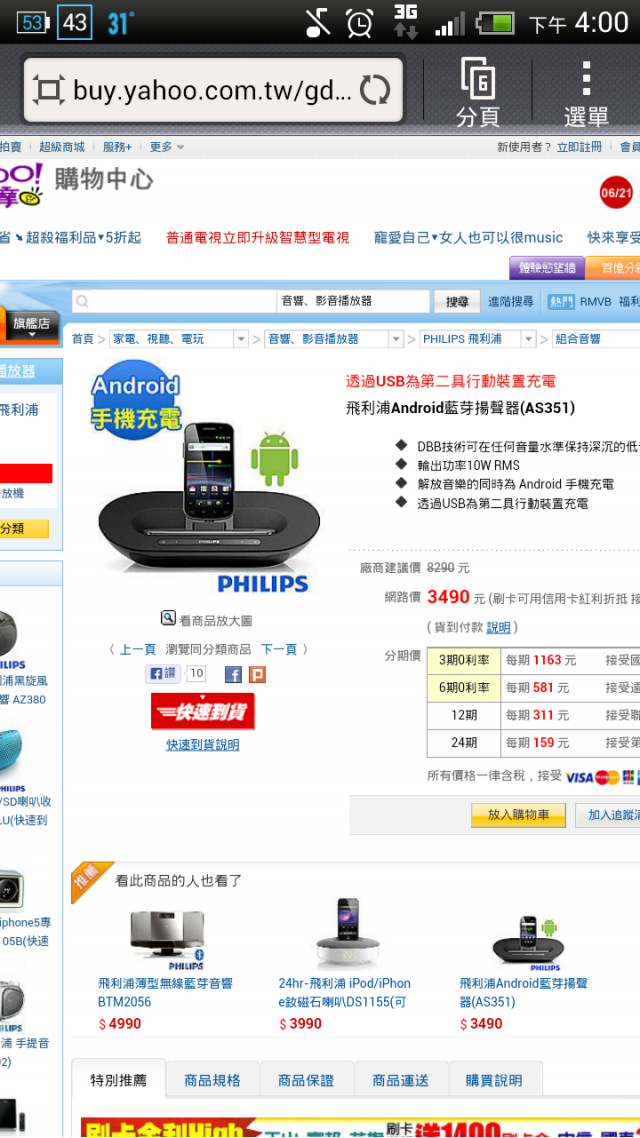Click the red 快速到貨 badge
The height and width of the screenshot is (1138, 640).
202,711
